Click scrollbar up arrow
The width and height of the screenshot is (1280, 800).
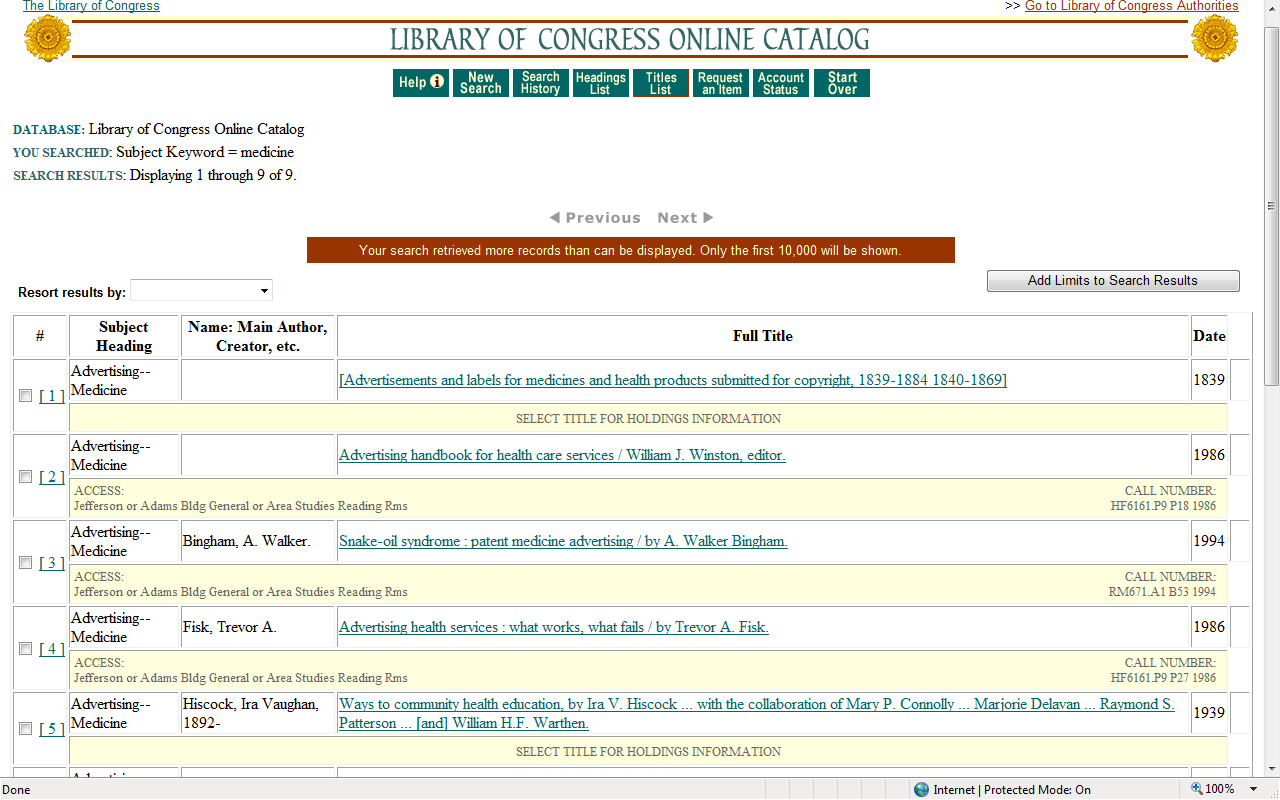pos(1271,11)
